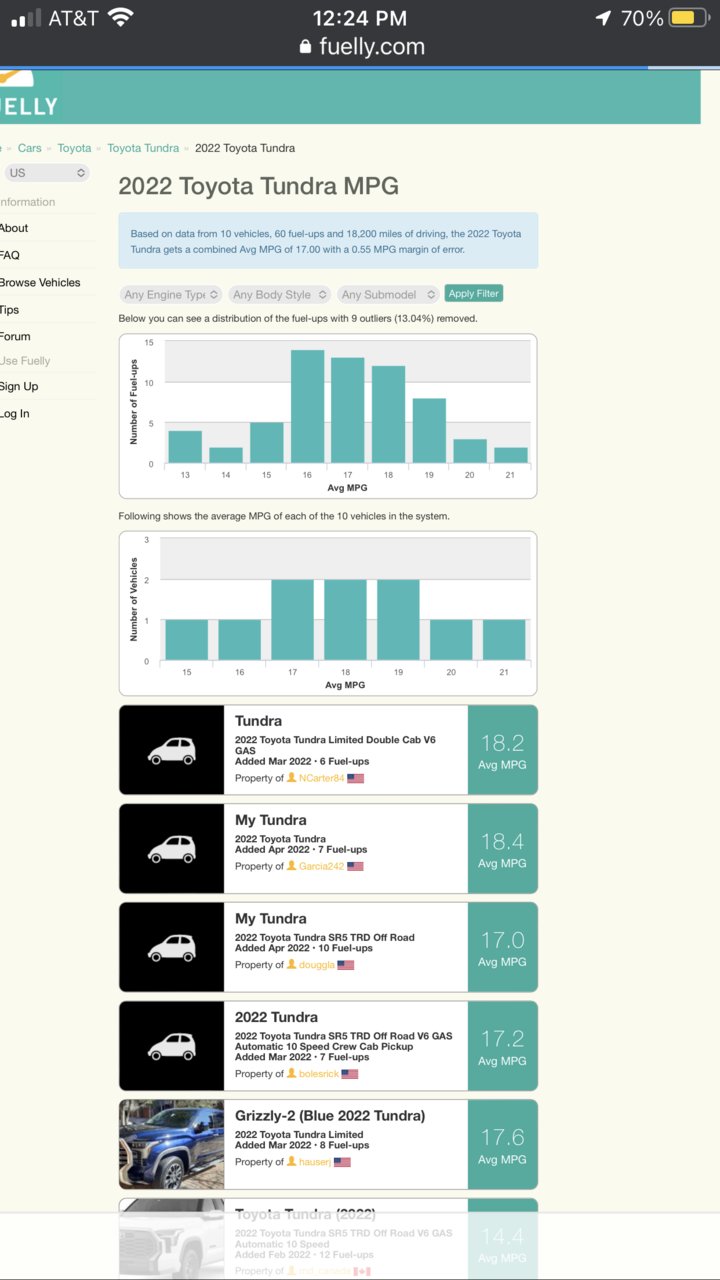The height and width of the screenshot is (1280, 720).
Task: Go to Cars breadcrumb
Action: [30, 148]
